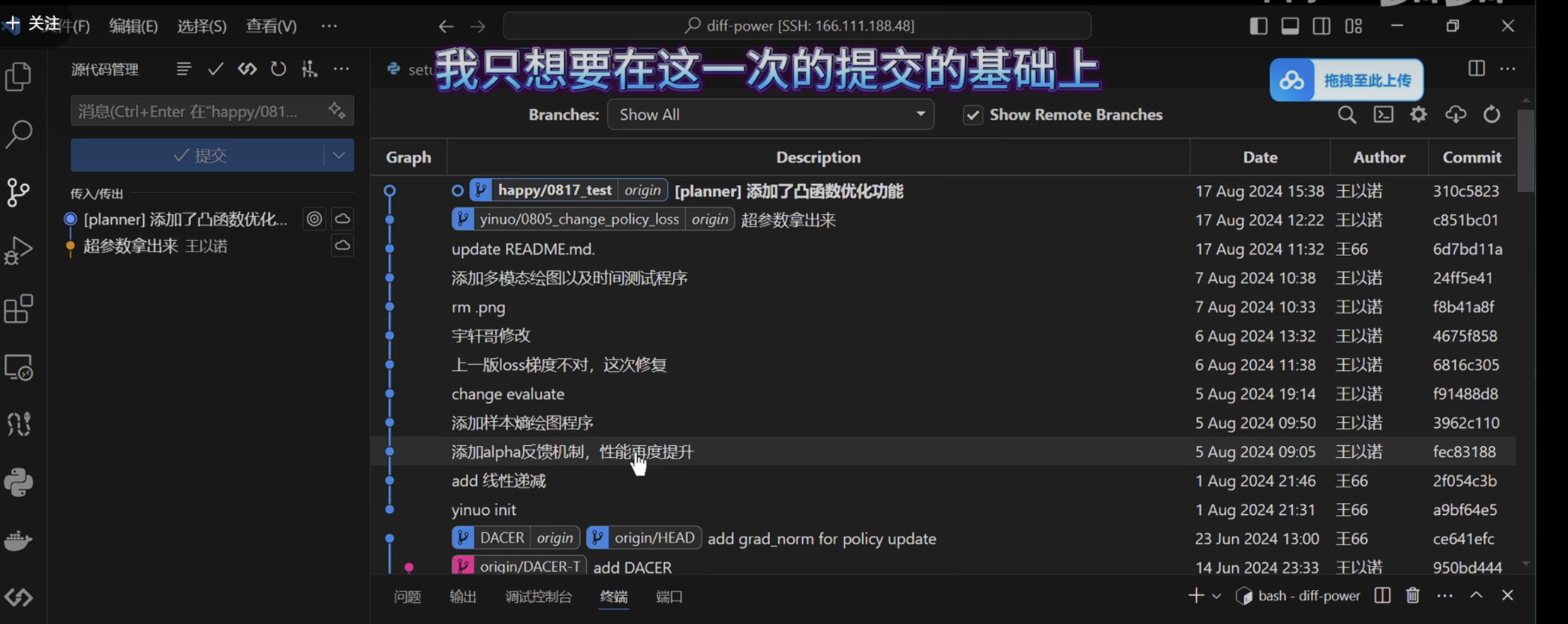Open the menu bar overflow ellipsis
The height and width of the screenshot is (624, 1568).
point(329,26)
